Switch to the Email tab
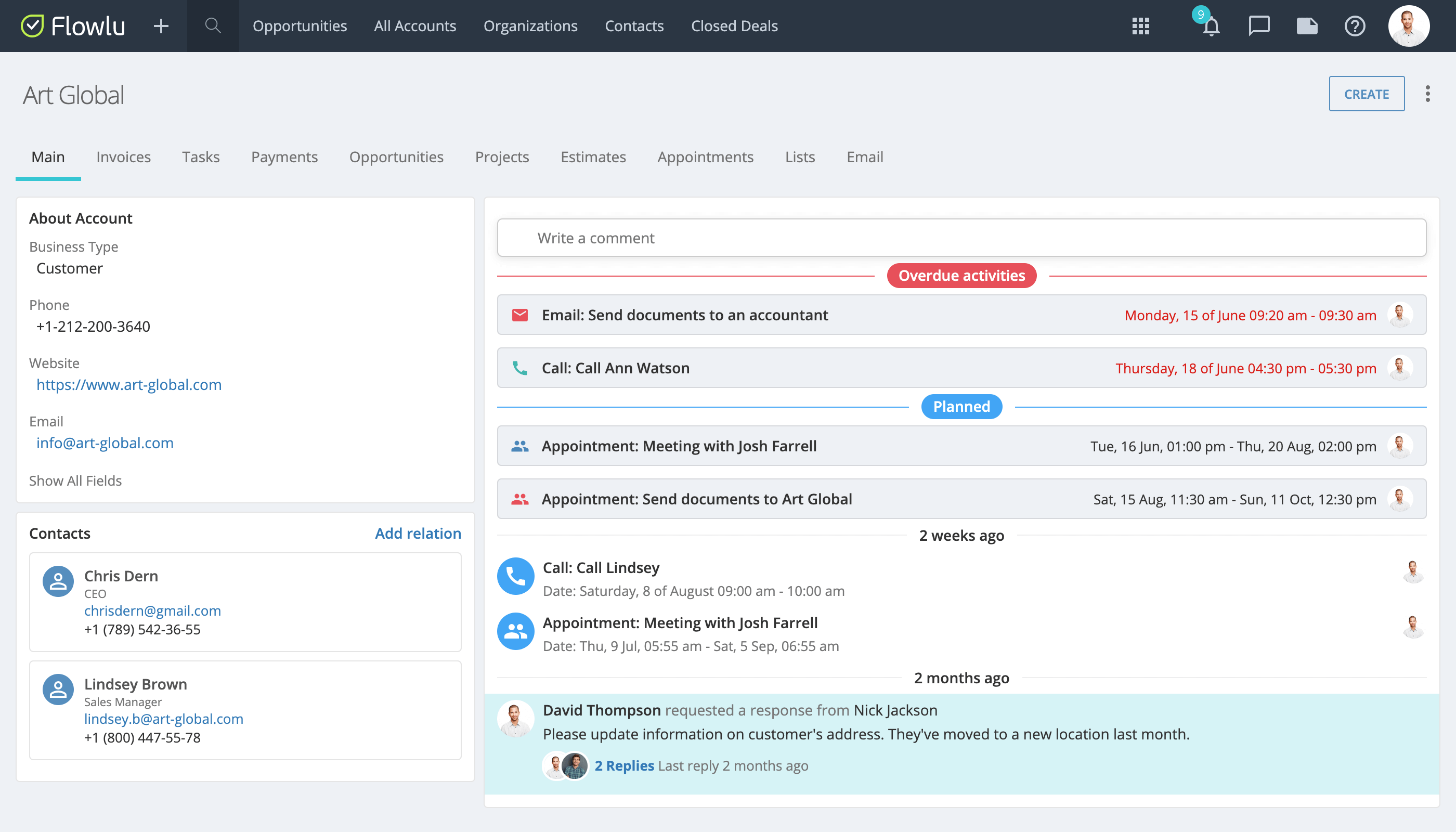 coord(865,157)
